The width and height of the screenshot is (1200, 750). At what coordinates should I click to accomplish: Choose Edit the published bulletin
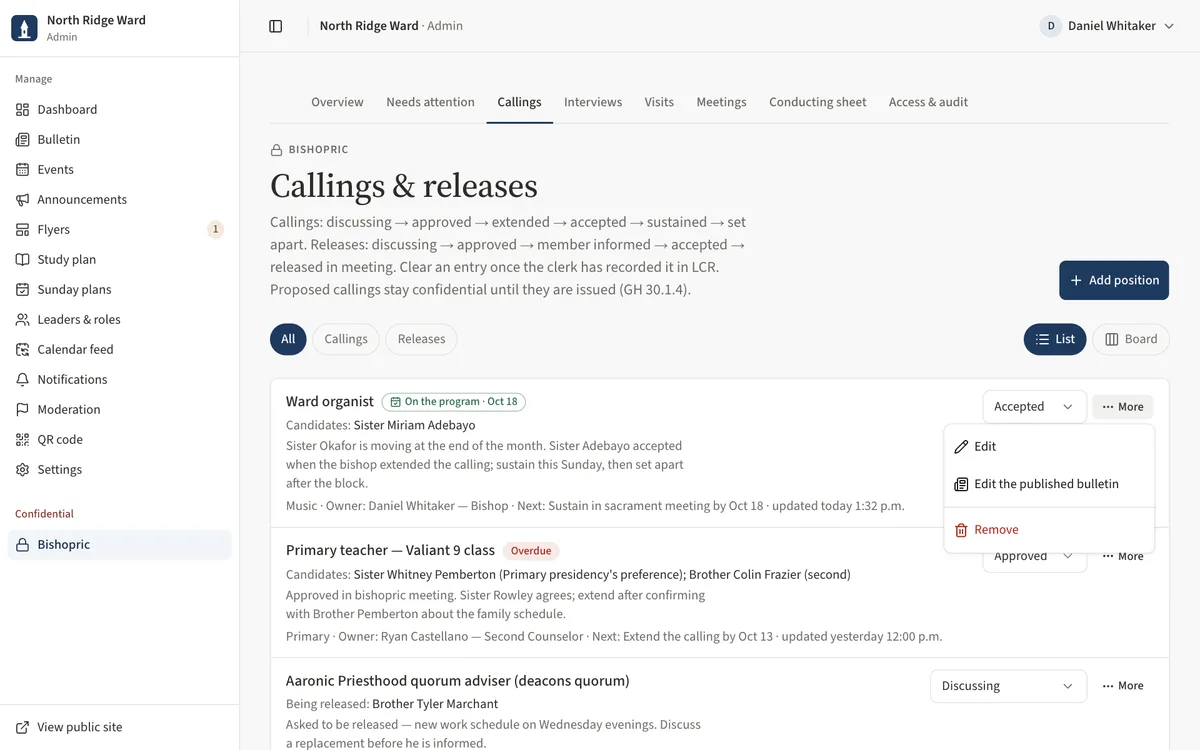[1049, 484]
